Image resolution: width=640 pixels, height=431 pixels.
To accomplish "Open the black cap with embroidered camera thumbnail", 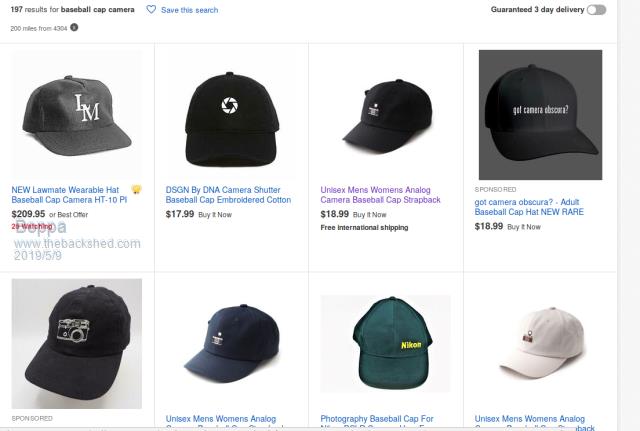I will point(76,340).
